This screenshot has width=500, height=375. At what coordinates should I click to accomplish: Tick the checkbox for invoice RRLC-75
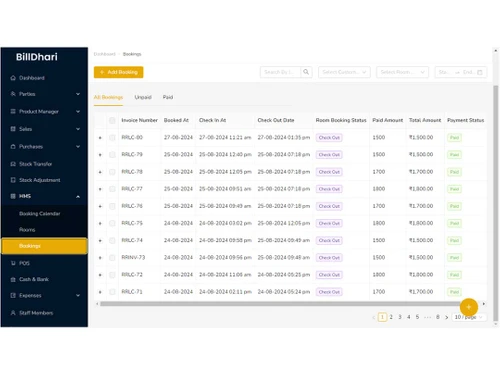coord(112,223)
